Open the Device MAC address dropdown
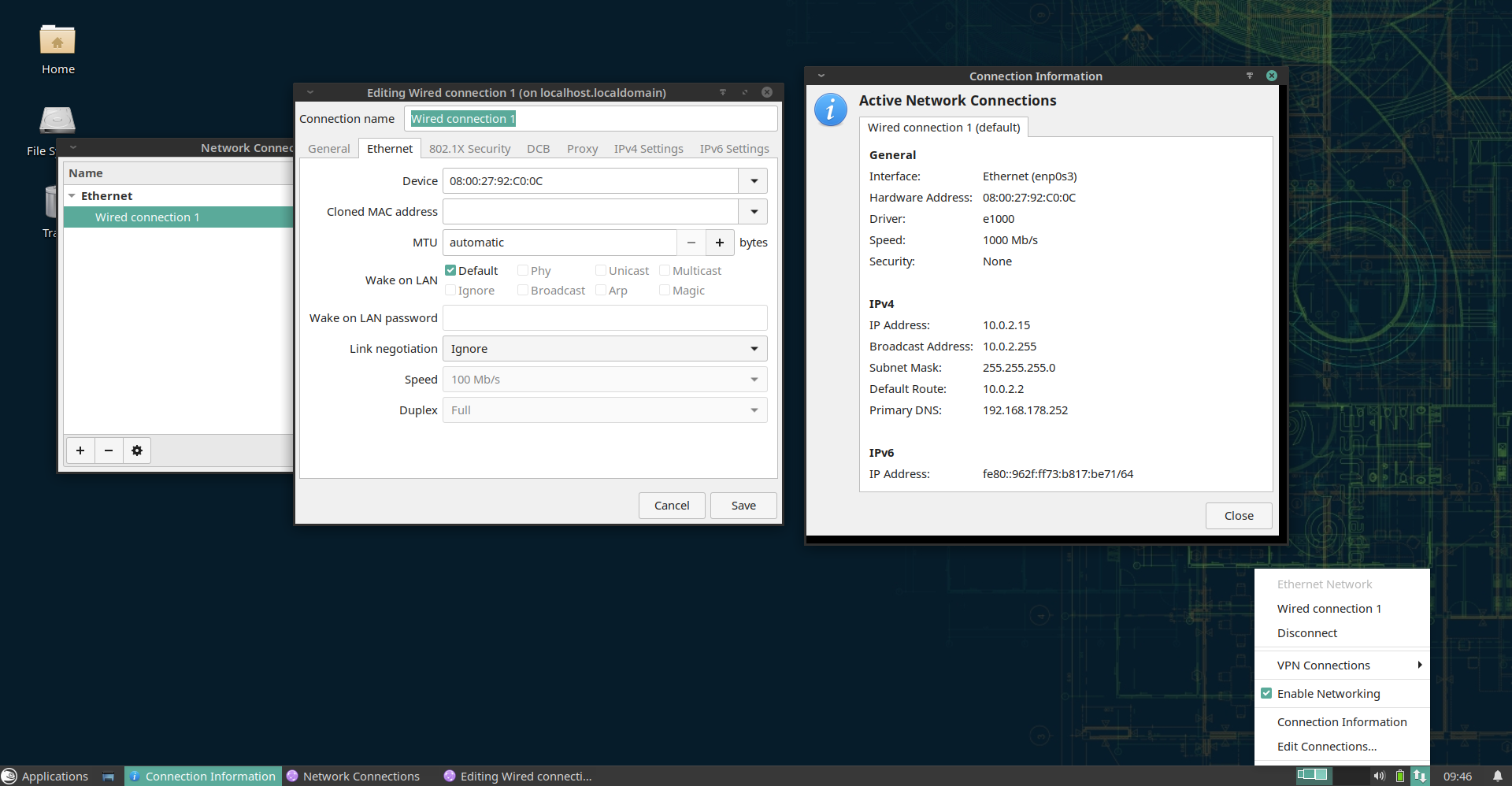 pyautogui.click(x=754, y=181)
